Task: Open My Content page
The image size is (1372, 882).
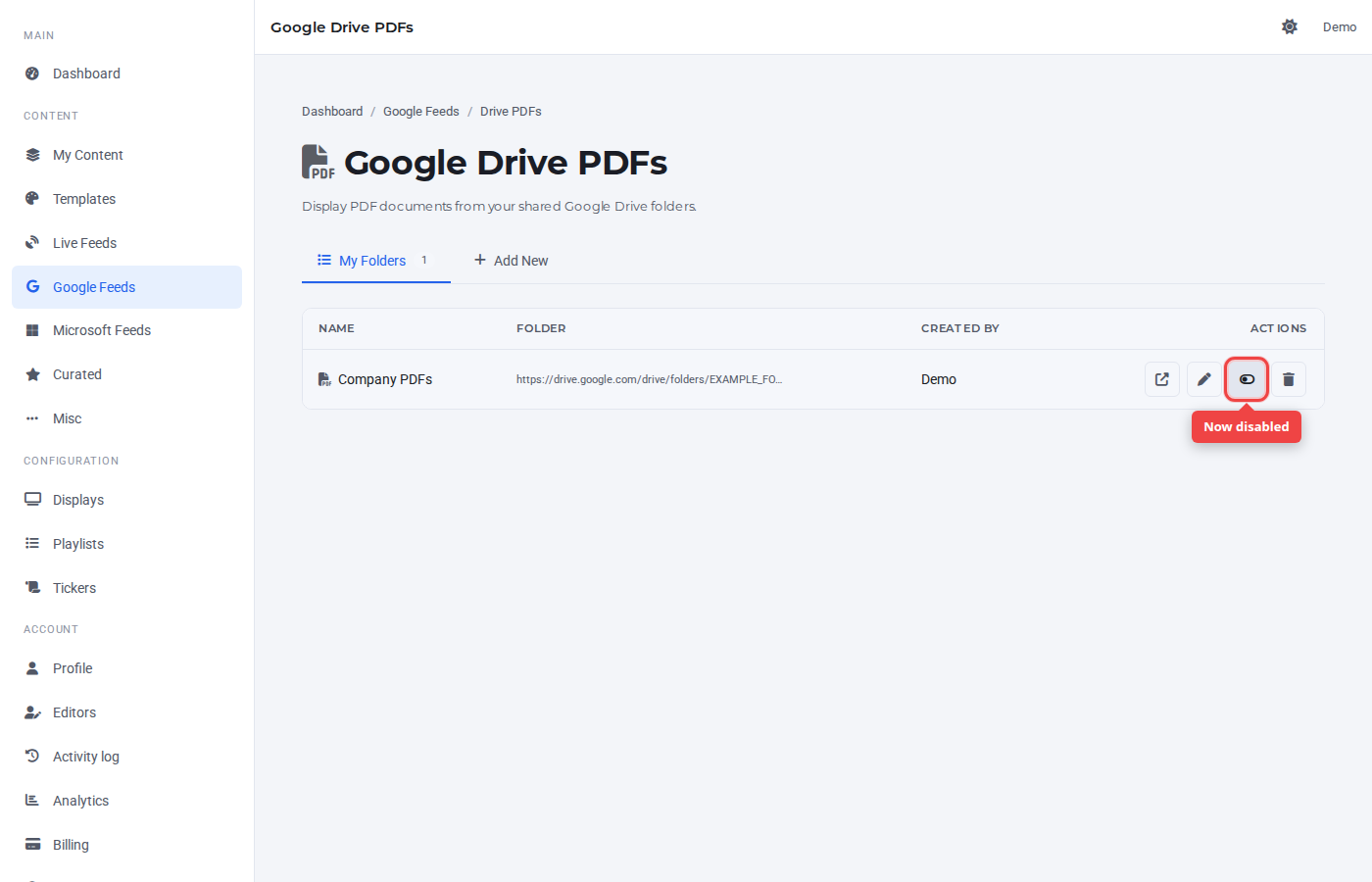Action: 127,155
